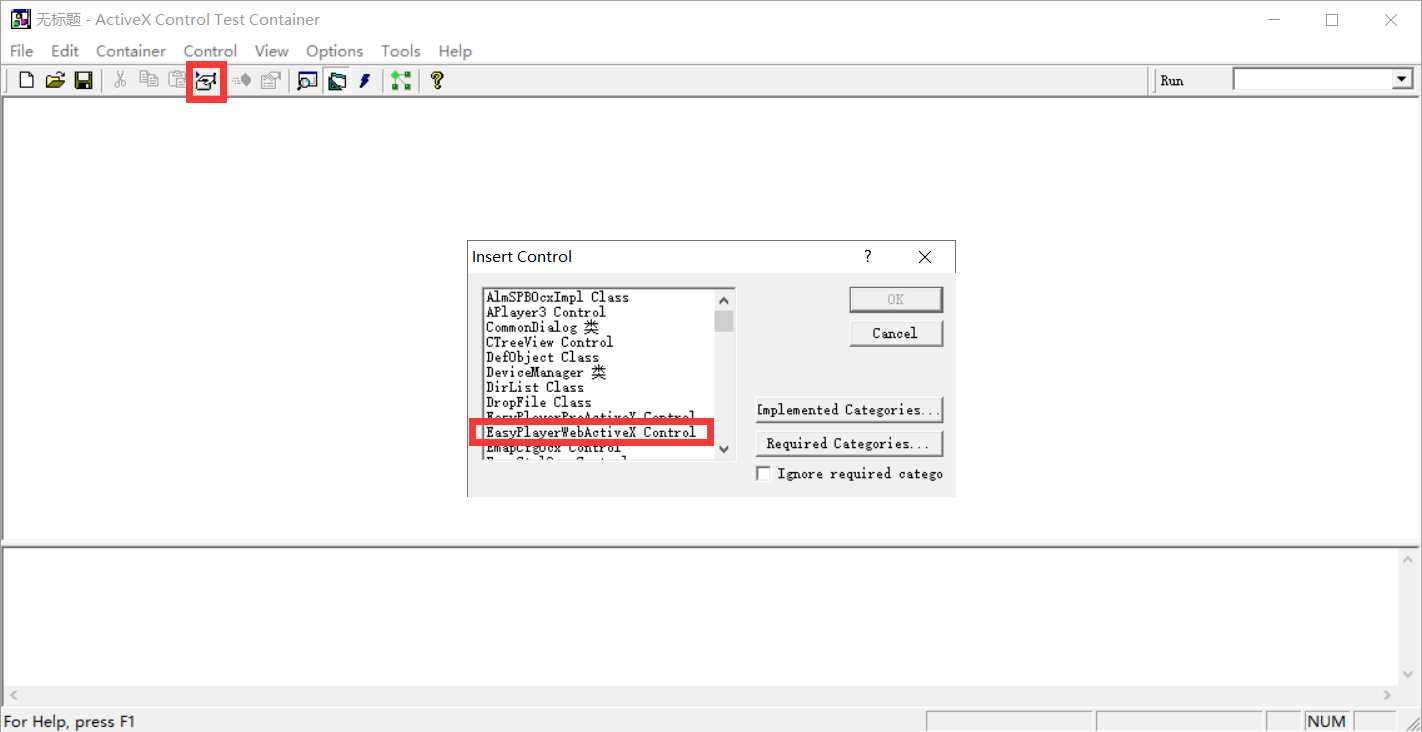Image resolution: width=1422 pixels, height=732 pixels.
Task: Open the Help menu
Action: point(455,51)
